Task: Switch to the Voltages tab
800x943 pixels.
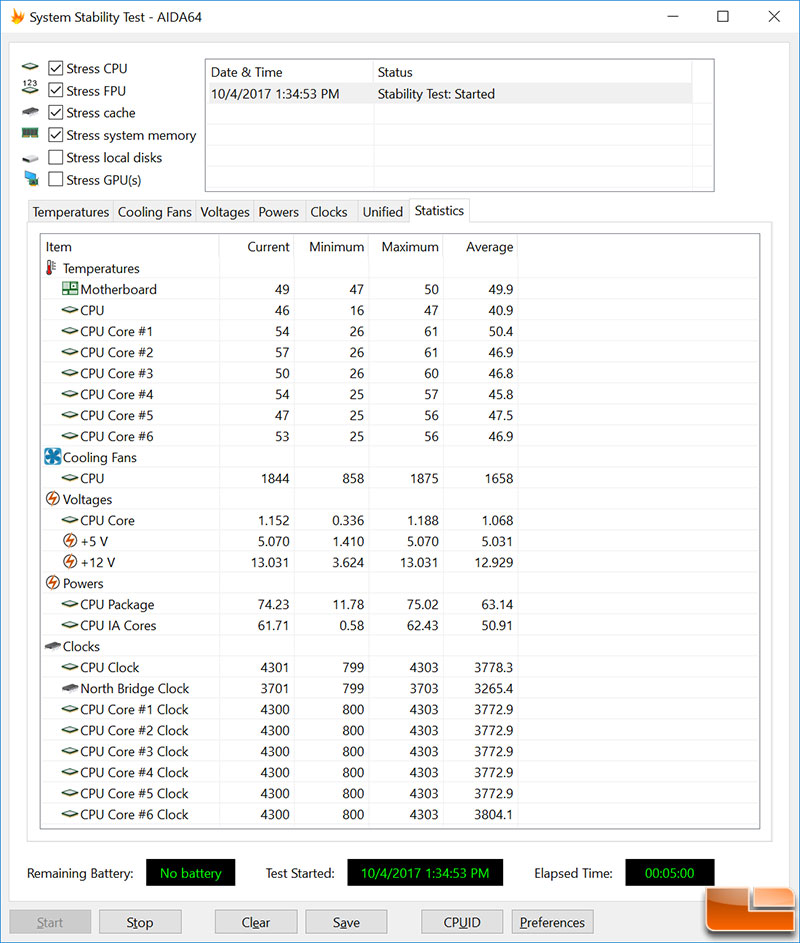Action: pyautogui.click(x=224, y=212)
